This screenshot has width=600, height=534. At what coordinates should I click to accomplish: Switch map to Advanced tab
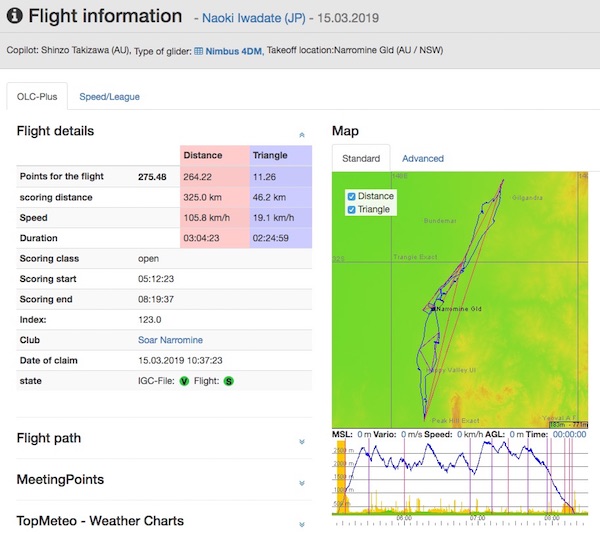click(x=422, y=158)
